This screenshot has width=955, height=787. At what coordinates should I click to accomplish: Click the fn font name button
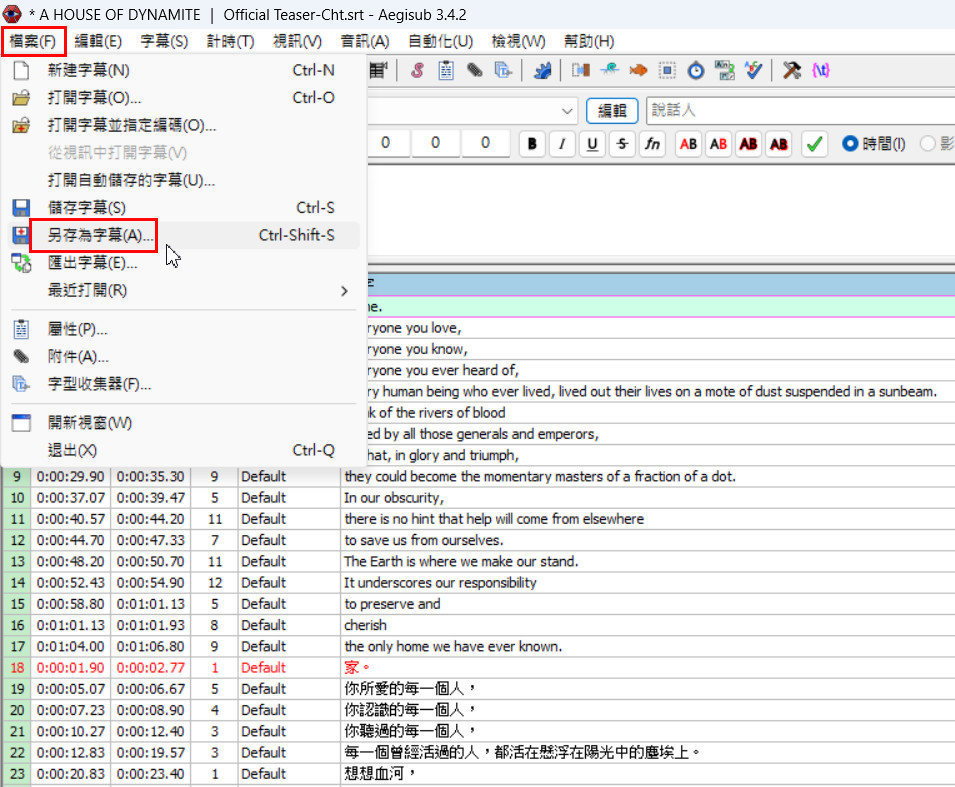[652, 144]
